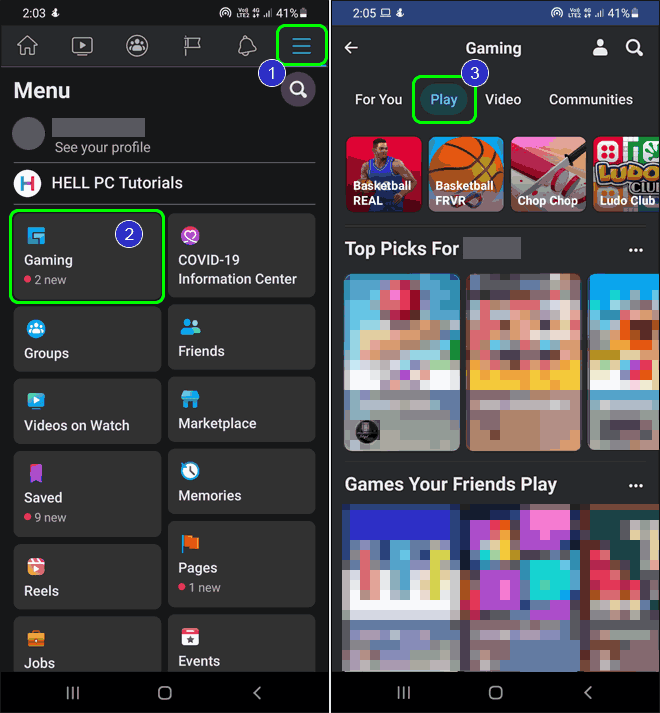This screenshot has width=660, height=713.
Task: Open the Notifications bell icon
Action: (247, 46)
